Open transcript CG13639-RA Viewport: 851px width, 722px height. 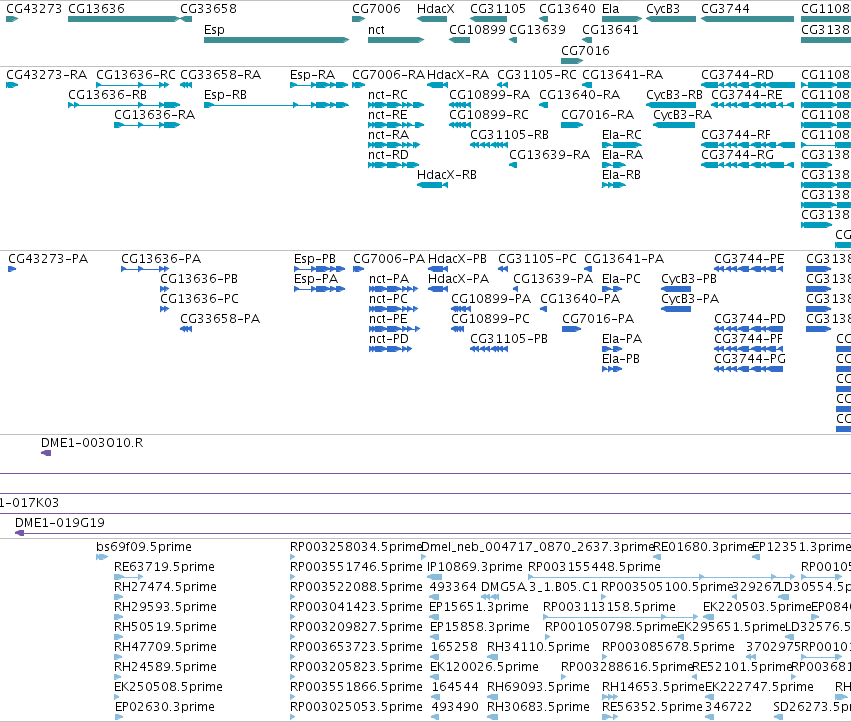click(513, 165)
